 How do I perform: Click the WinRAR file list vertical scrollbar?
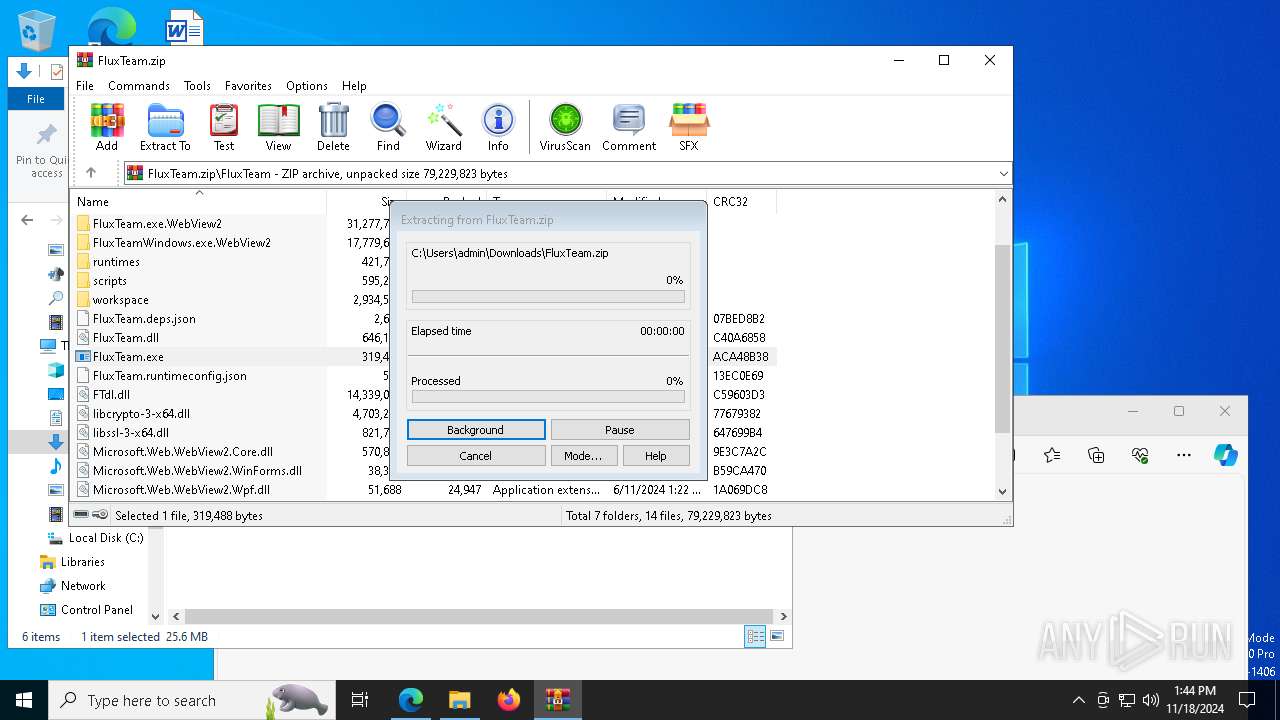[x=1003, y=338]
